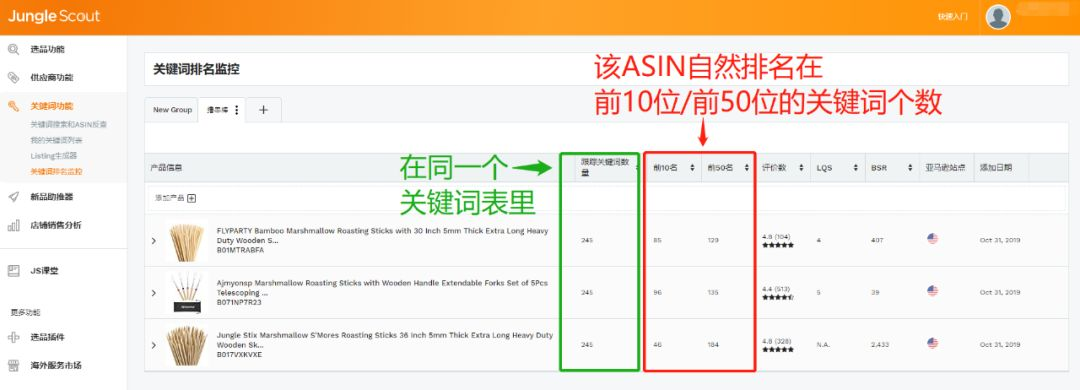Open the Listing生成器 submenu item

54,156
